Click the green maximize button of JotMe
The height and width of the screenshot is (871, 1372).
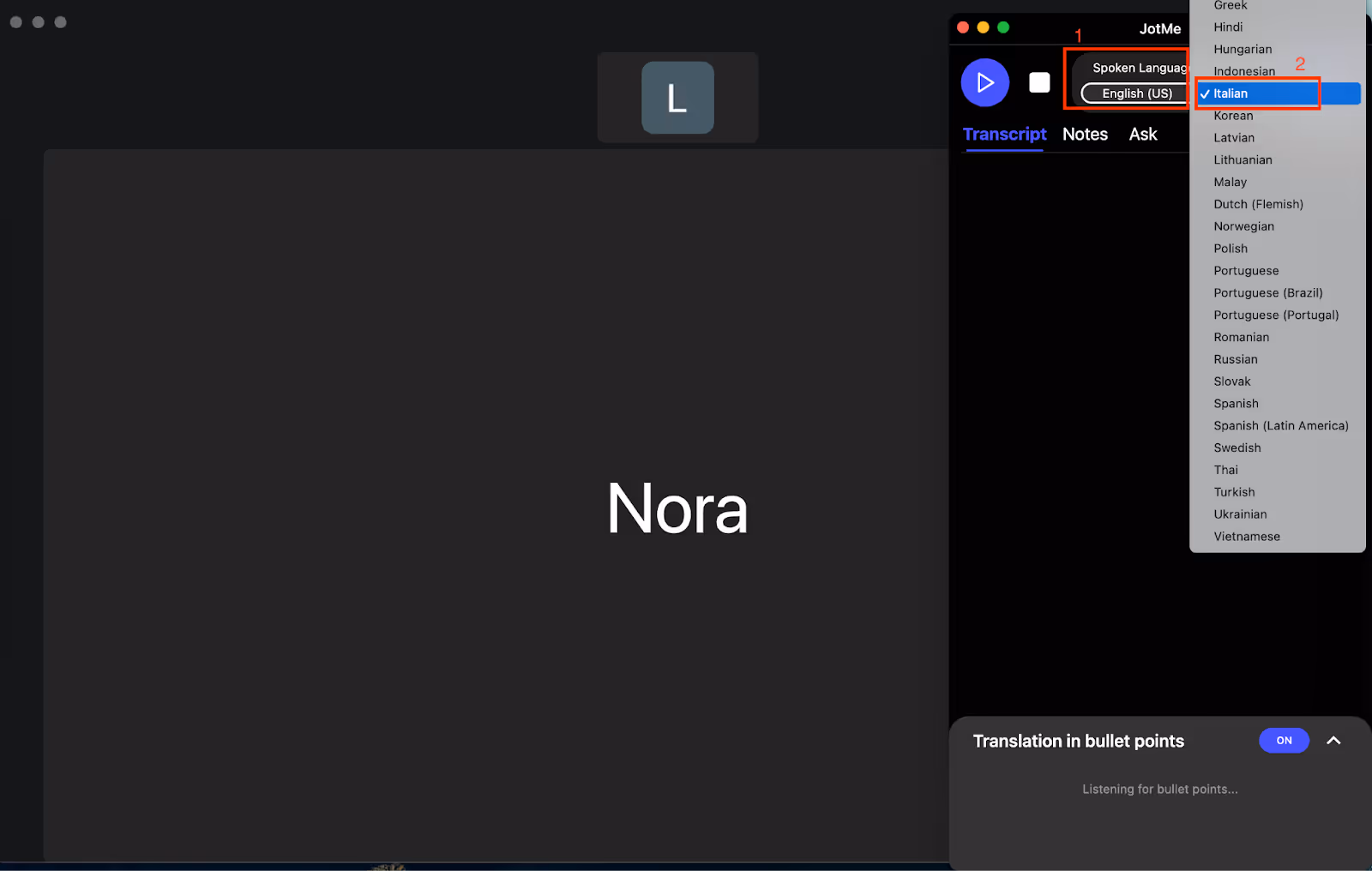coord(1003,27)
